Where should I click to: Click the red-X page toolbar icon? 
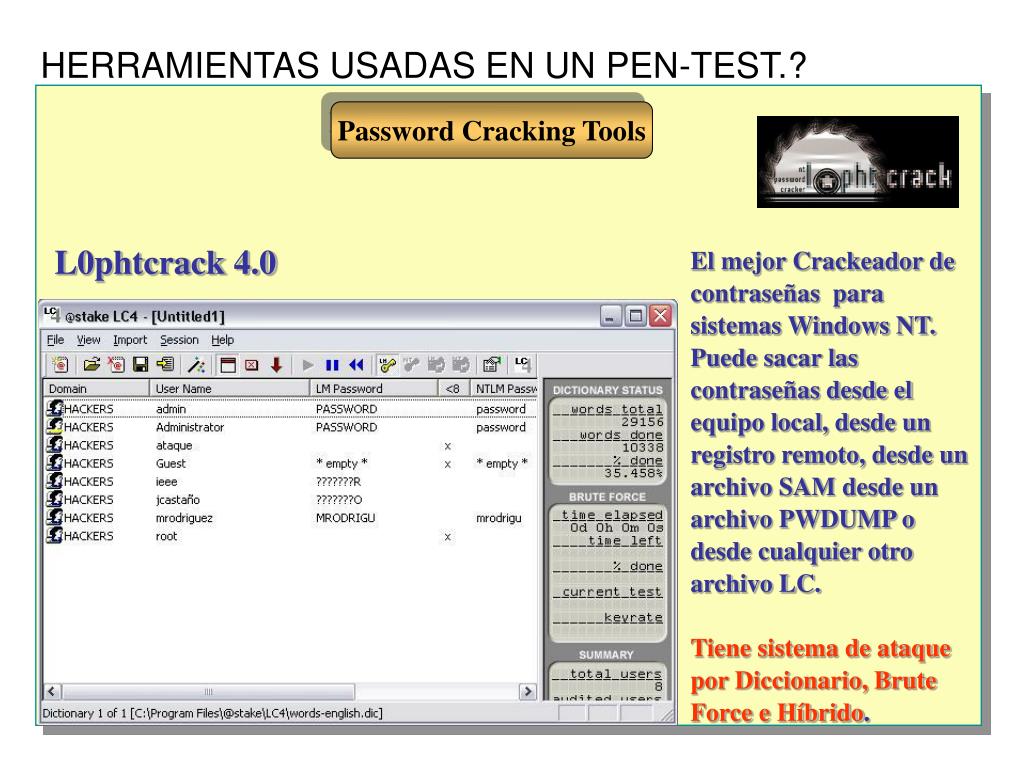tap(117, 365)
